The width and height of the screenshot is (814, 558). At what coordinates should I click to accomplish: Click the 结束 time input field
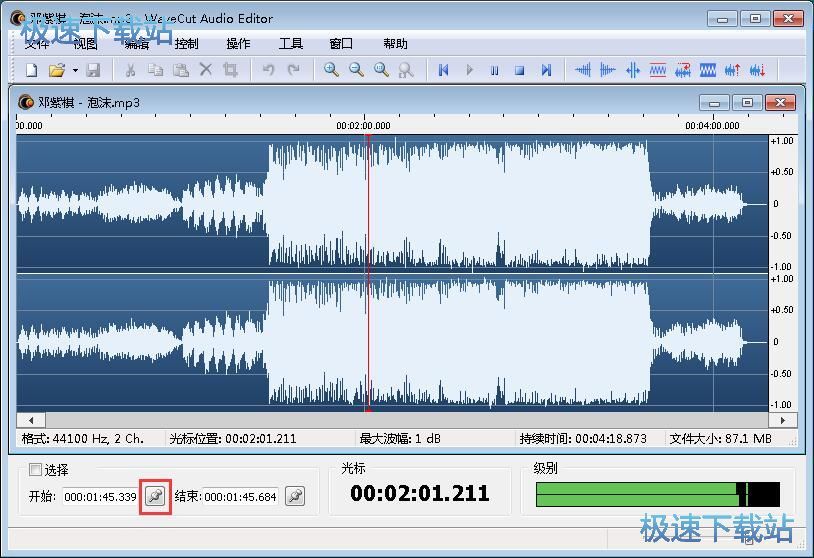pos(240,497)
